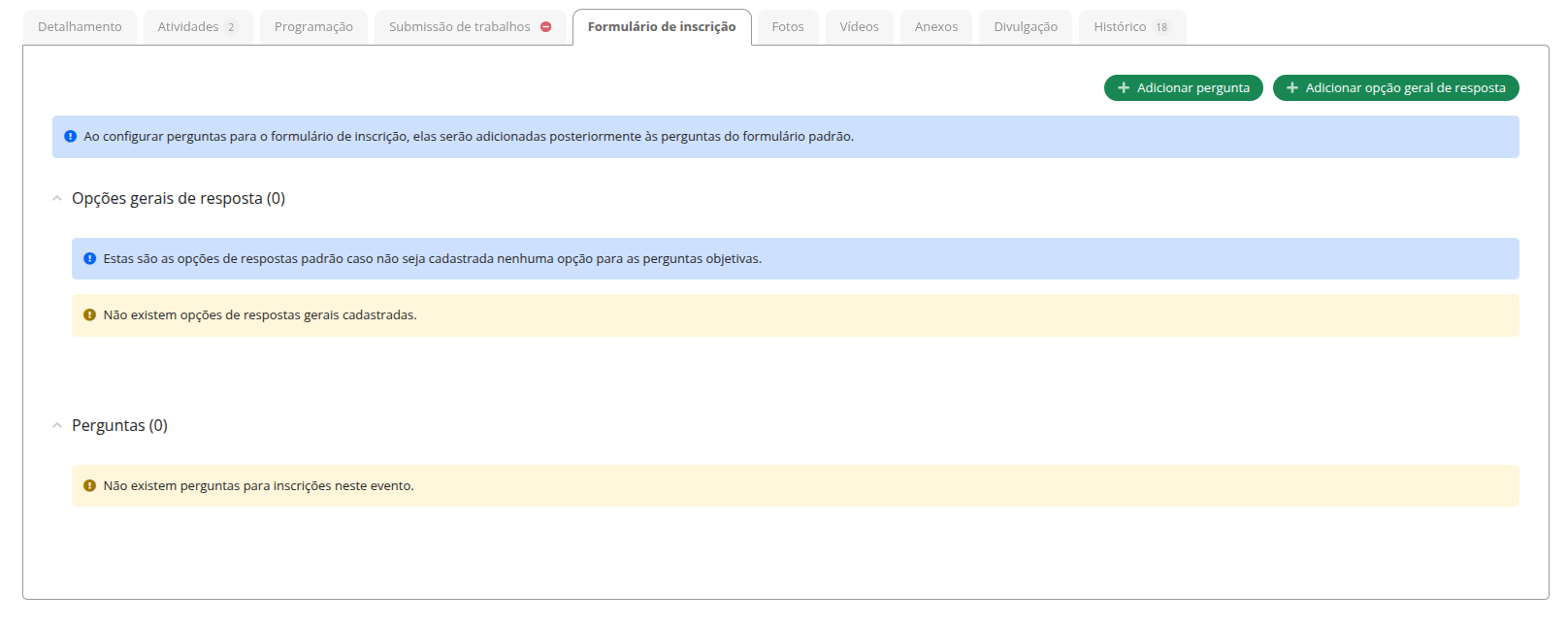This screenshot has width=1568, height=626.
Task: Switch to the Vídeos tab
Action: pos(859,27)
